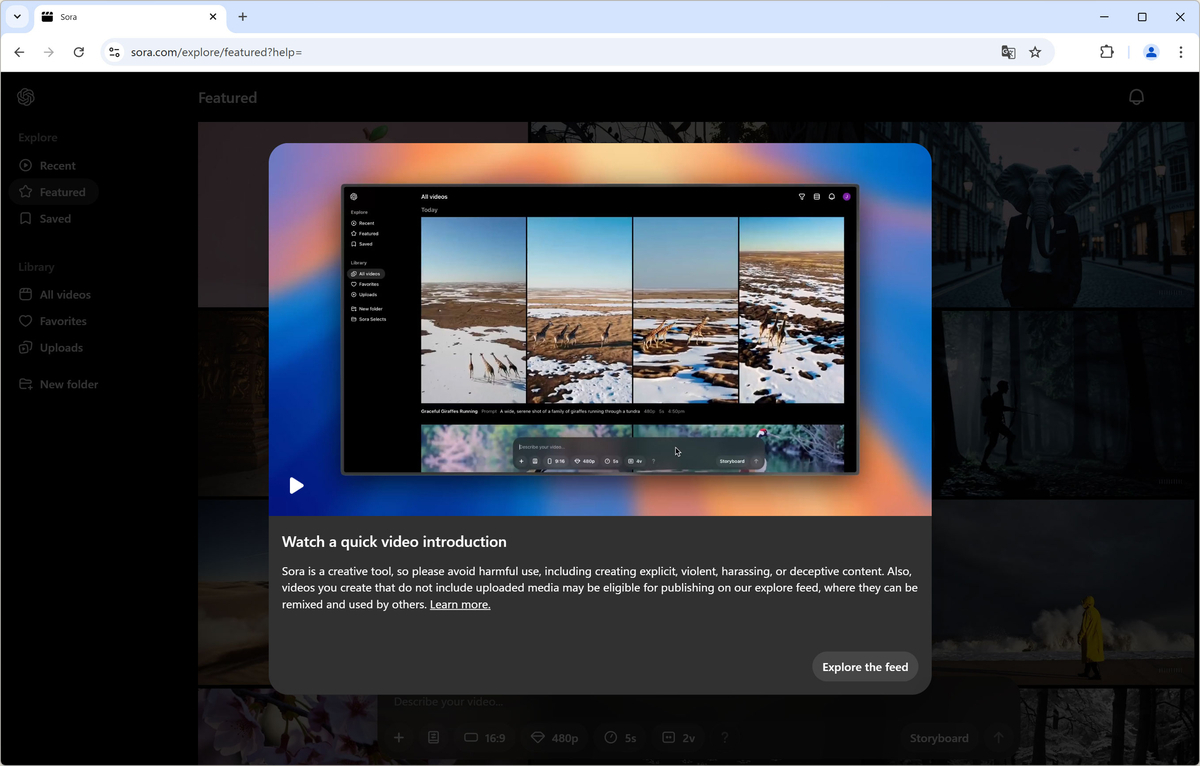Image resolution: width=1200 pixels, height=766 pixels.
Task: Click the translate page icon
Action: point(1008,52)
